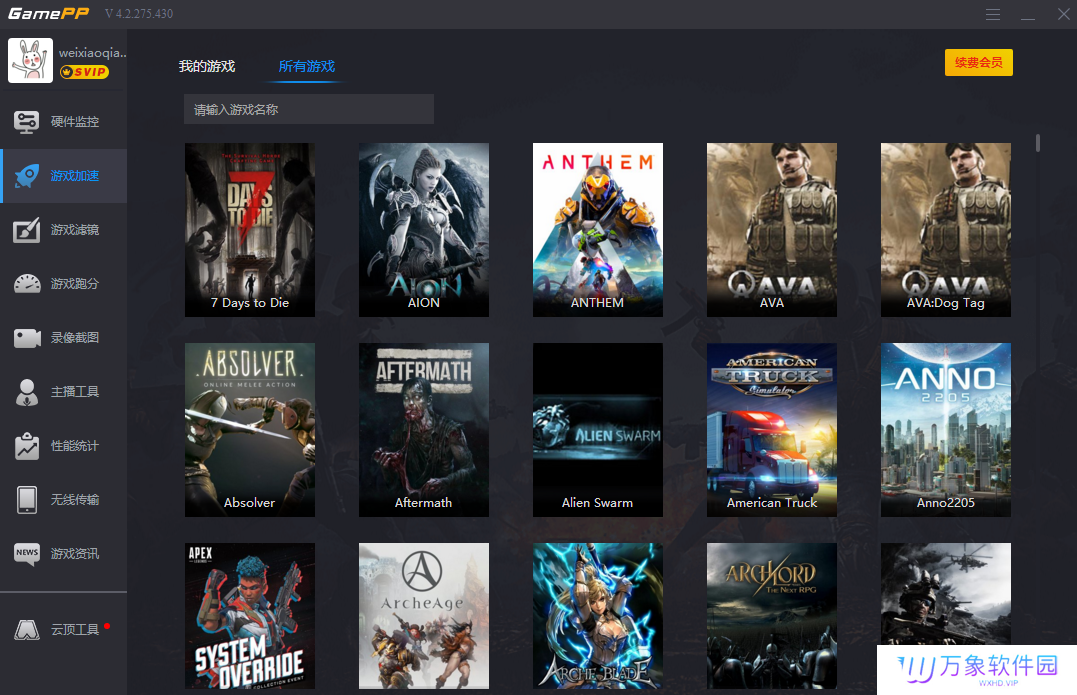Select the game acceleration rocket icon
This screenshot has height=695, width=1077.
pos(27,176)
